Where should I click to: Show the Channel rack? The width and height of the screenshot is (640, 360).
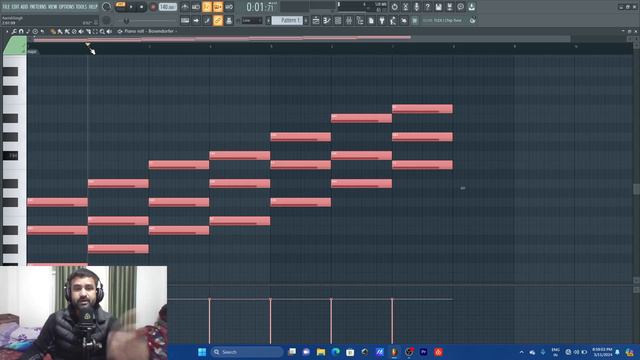pos(338,20)
